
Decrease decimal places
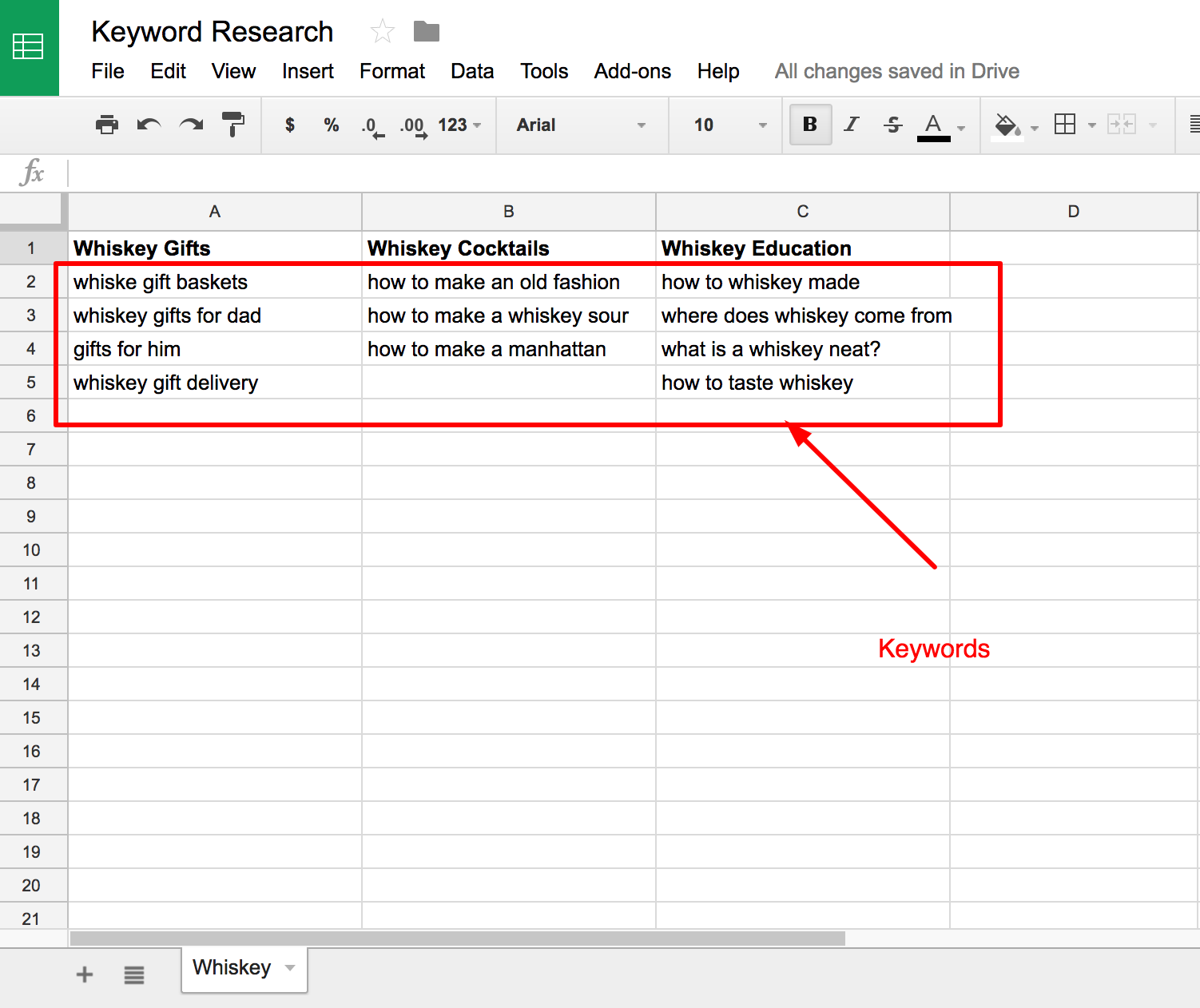(372, 125)
